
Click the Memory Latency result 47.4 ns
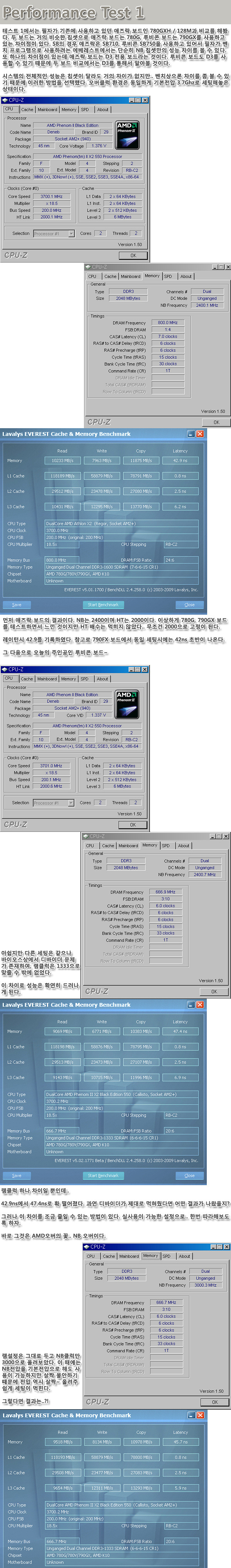coord(181,1031)
